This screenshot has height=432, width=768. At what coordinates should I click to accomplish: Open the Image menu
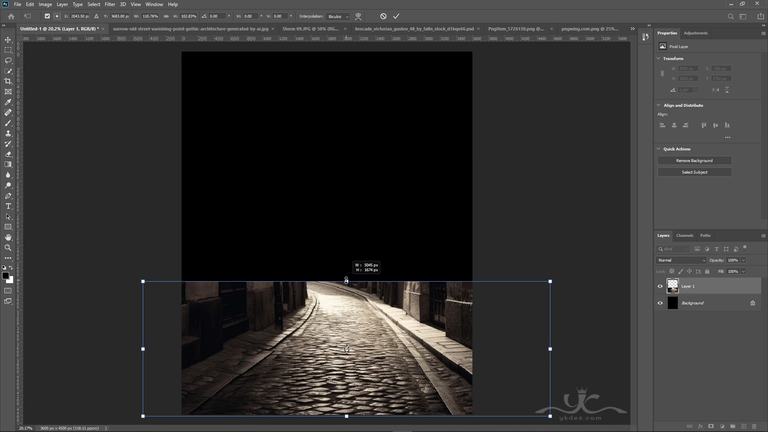tap(45, 4)
